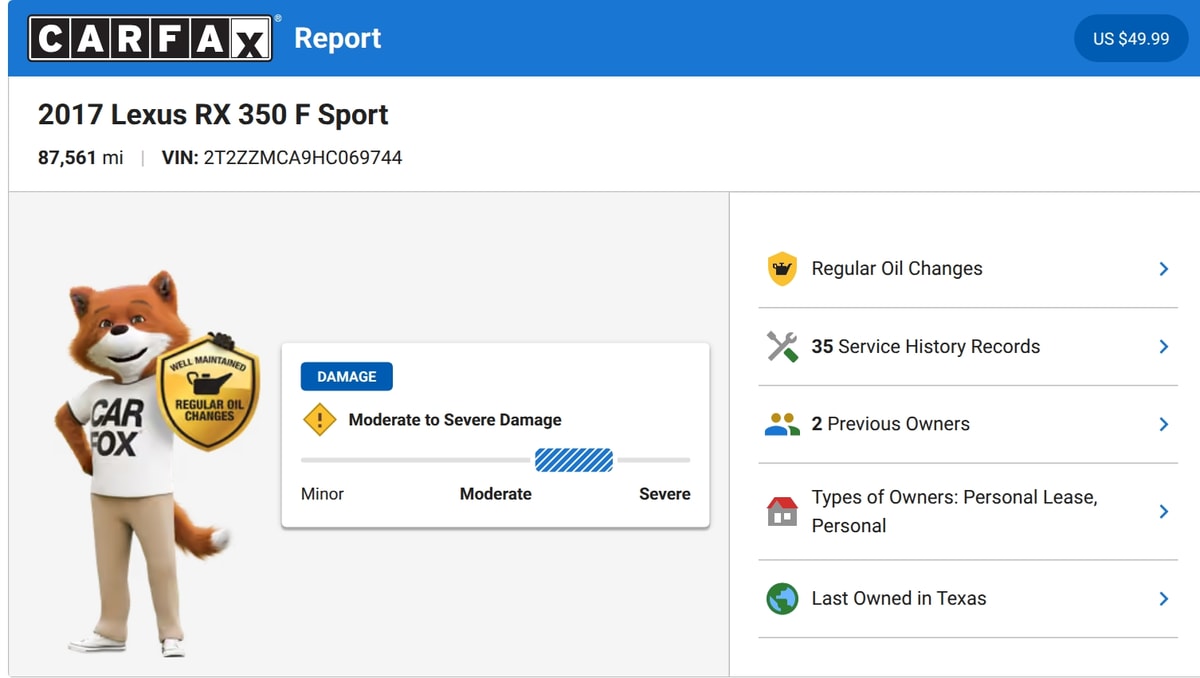The width and height of the screenshot is (1200, 678).
Task: Click the wrench service history icon
Action: pos(782,346)
